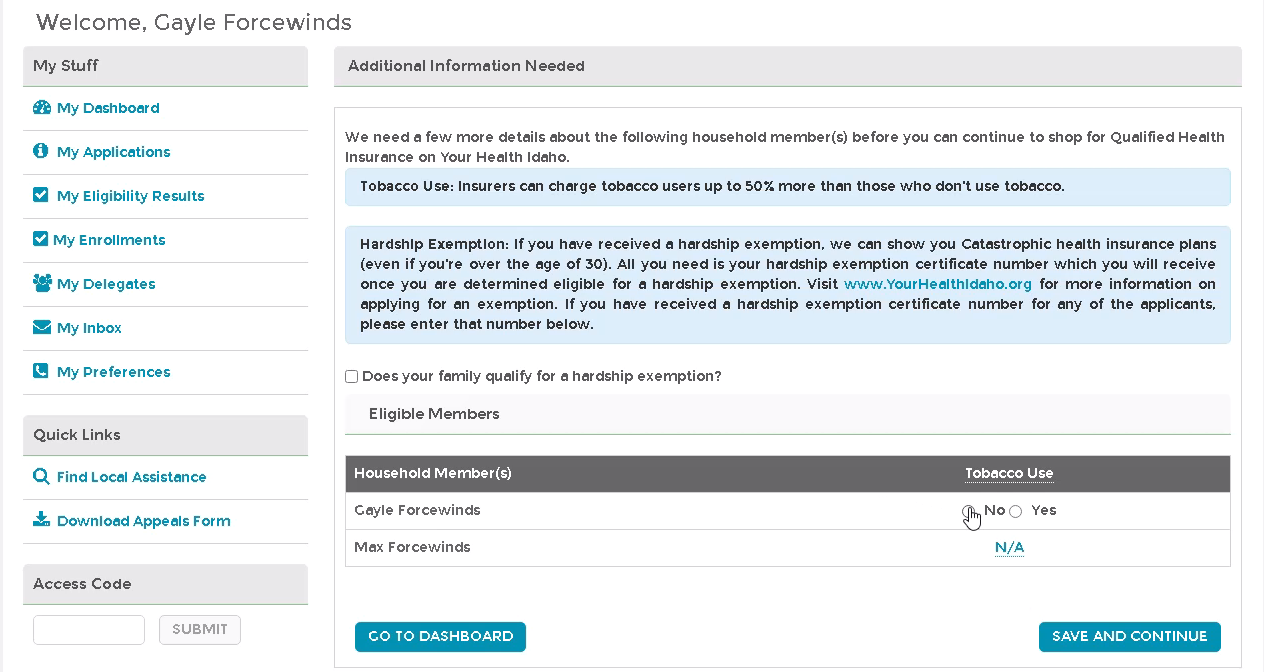
Task: Open the www.YourHealthIdaho.org link
Action: [x=937, y=285]
